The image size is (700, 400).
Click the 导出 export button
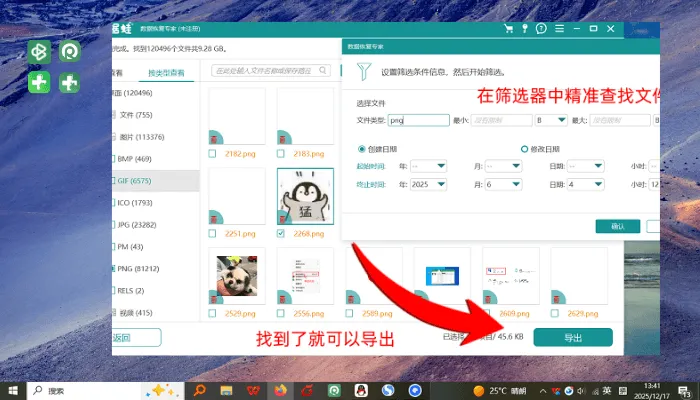pos(573,338)
